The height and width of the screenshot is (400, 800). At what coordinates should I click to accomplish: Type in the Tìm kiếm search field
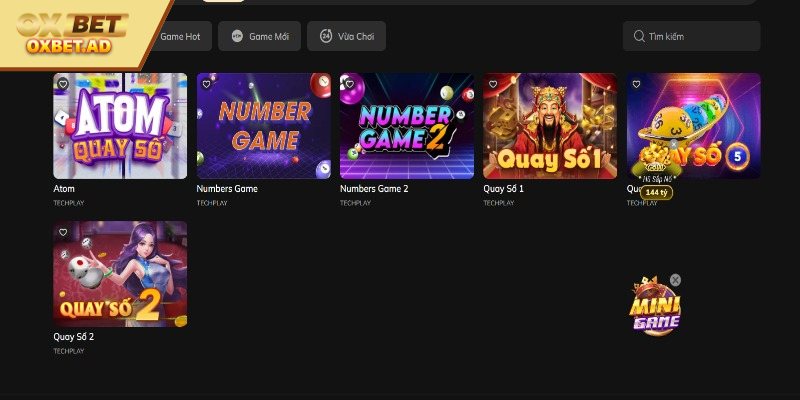(700, 36)
